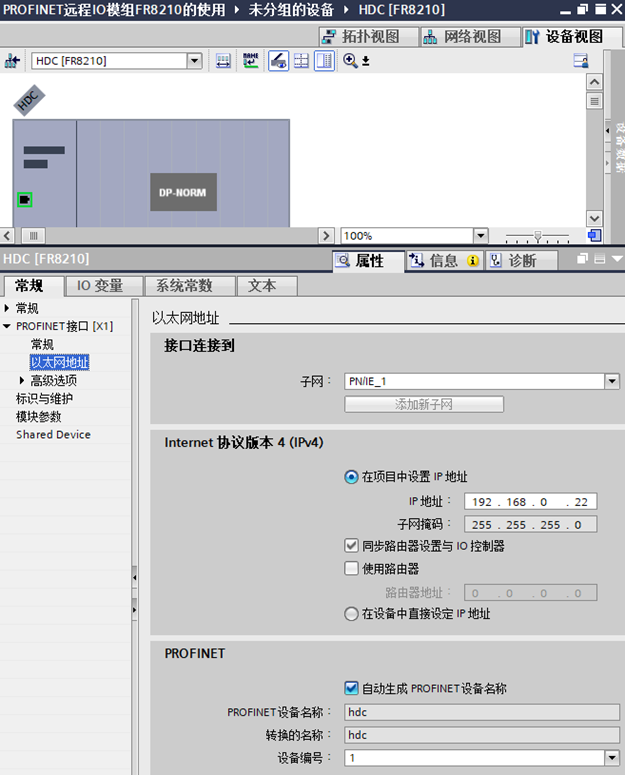The width and height of the screenshot is (625, 775).
Task: Collapse the PROFINET接口 [X1] tree node
Action: coord(6,326)
